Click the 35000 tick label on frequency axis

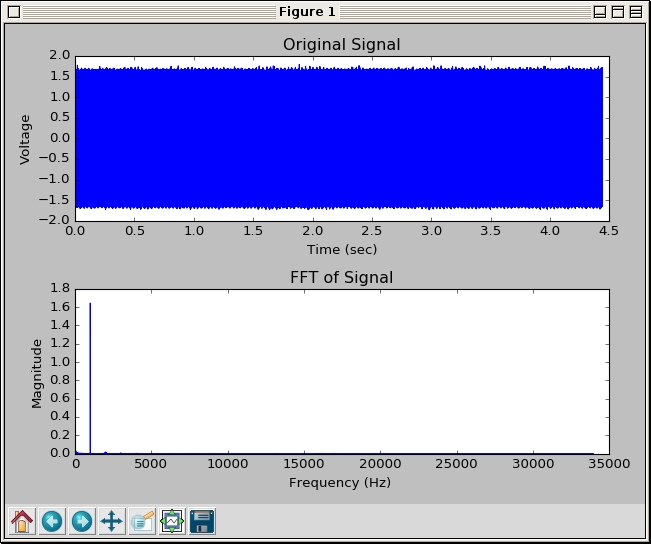609,463
